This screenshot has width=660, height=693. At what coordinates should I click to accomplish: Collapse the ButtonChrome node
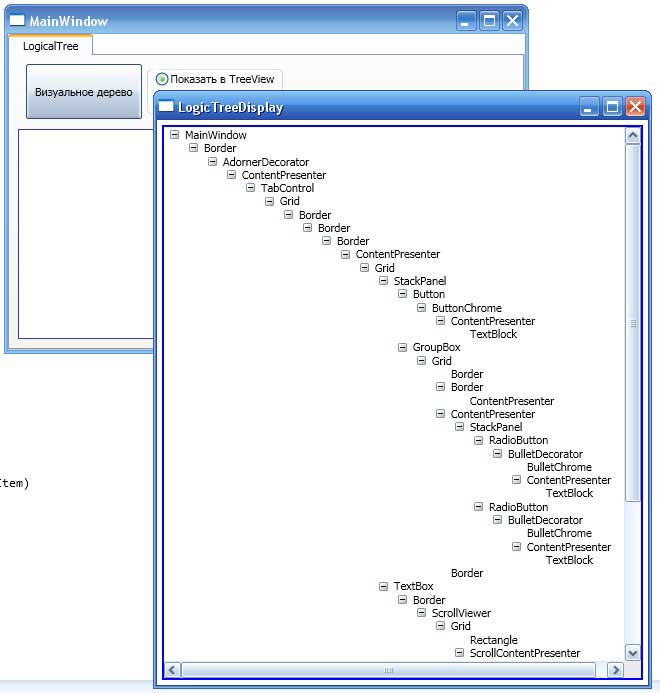click(422, 308)
